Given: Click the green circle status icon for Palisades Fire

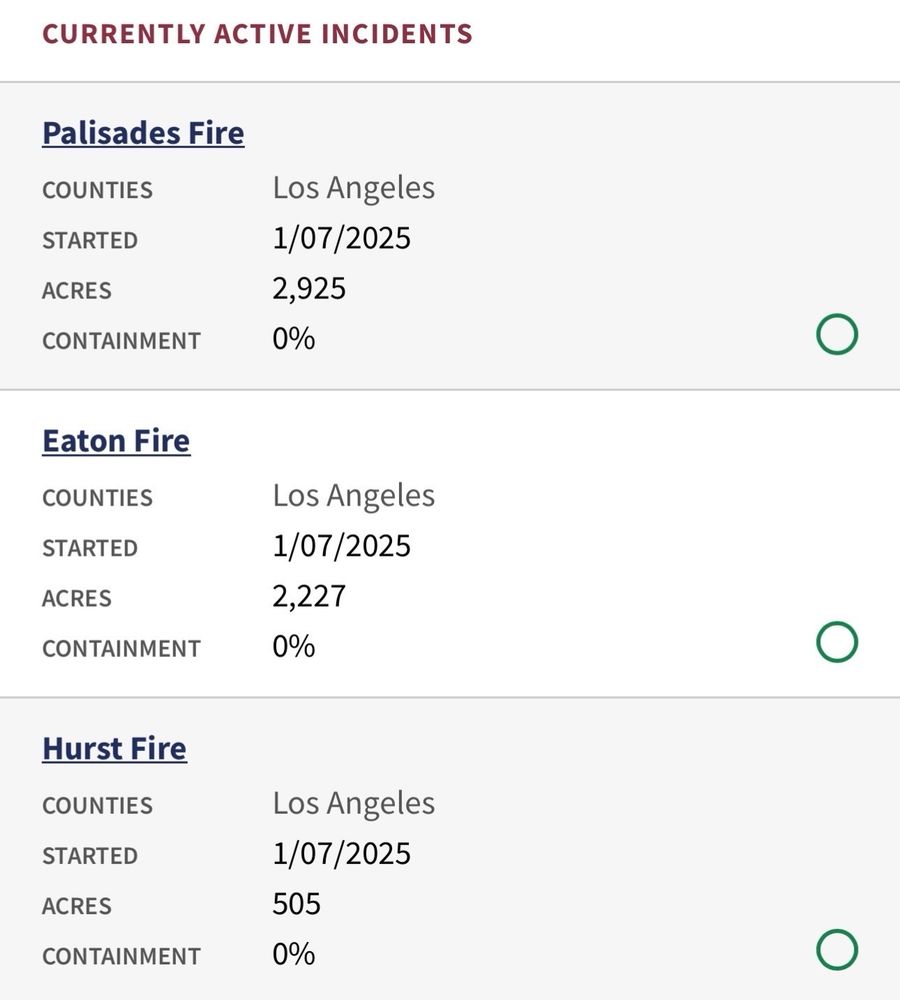Looking at the screenshot, I should coord(837,335).
